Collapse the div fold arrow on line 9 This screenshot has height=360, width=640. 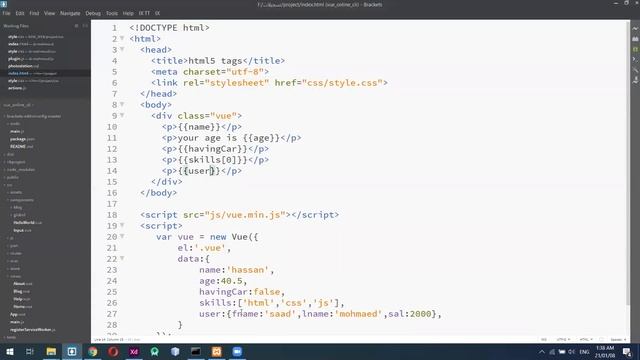122,116
